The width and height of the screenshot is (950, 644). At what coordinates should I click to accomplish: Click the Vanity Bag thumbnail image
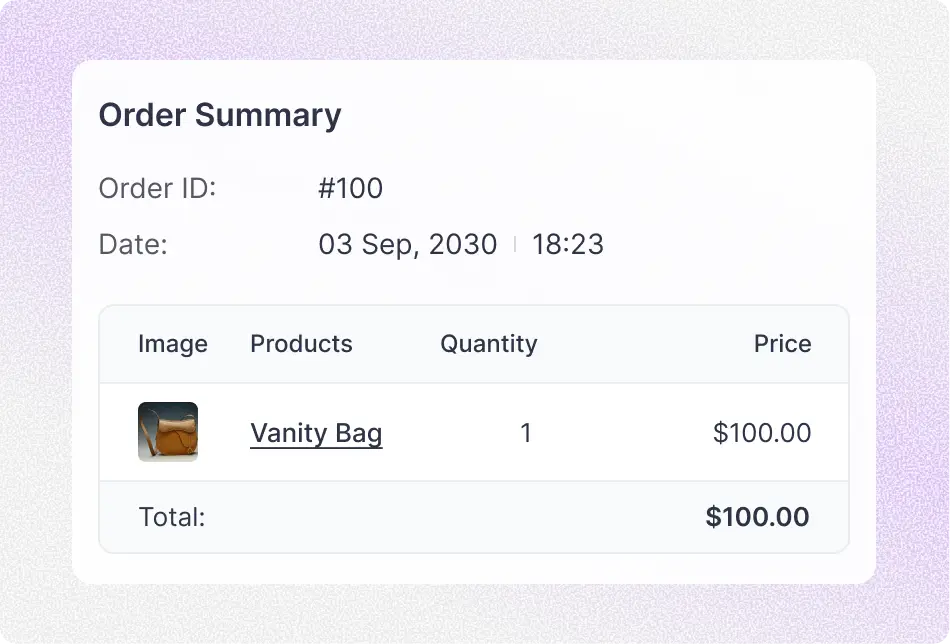[168, 432]
